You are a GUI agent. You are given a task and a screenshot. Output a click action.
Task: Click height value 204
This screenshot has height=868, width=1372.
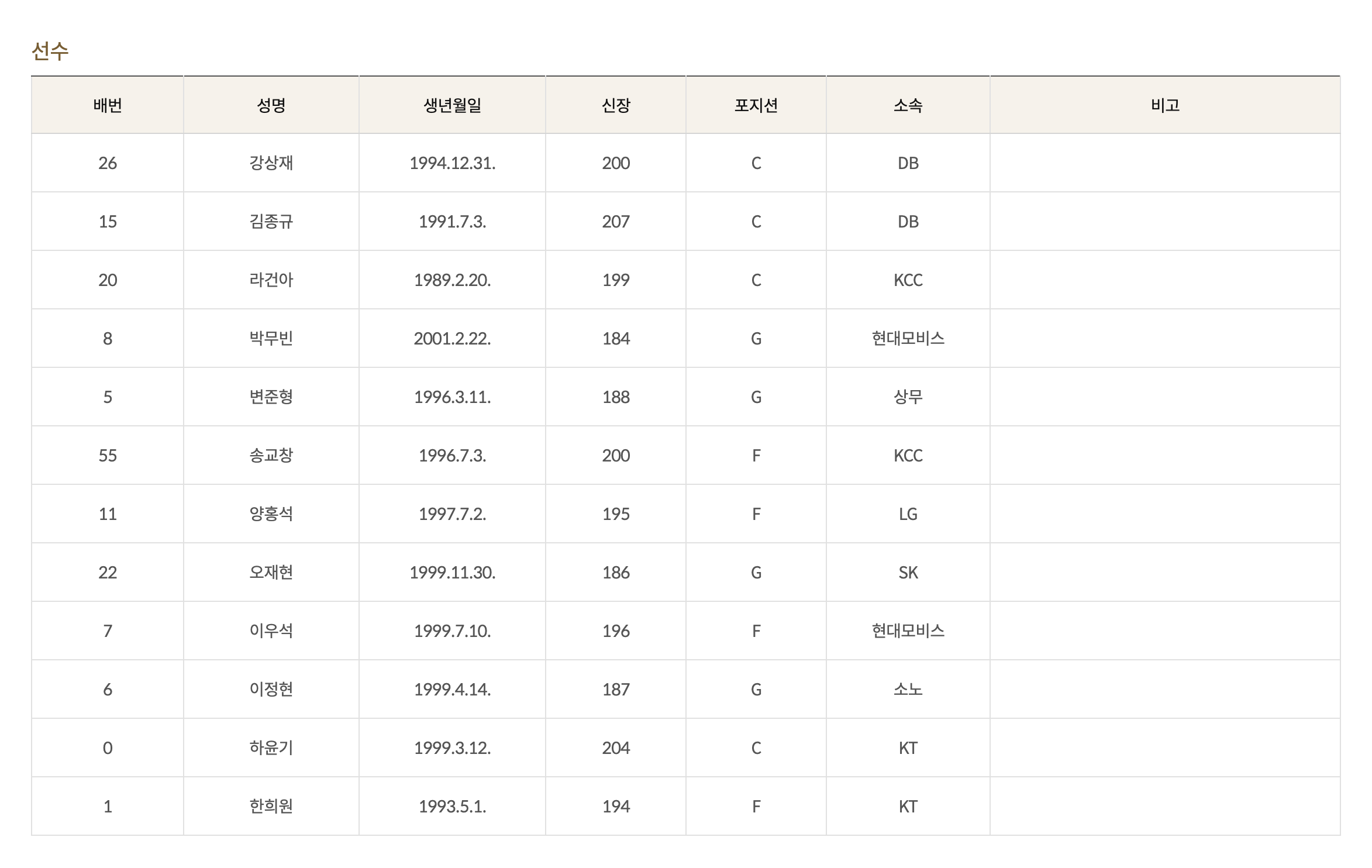pos(616,748)
